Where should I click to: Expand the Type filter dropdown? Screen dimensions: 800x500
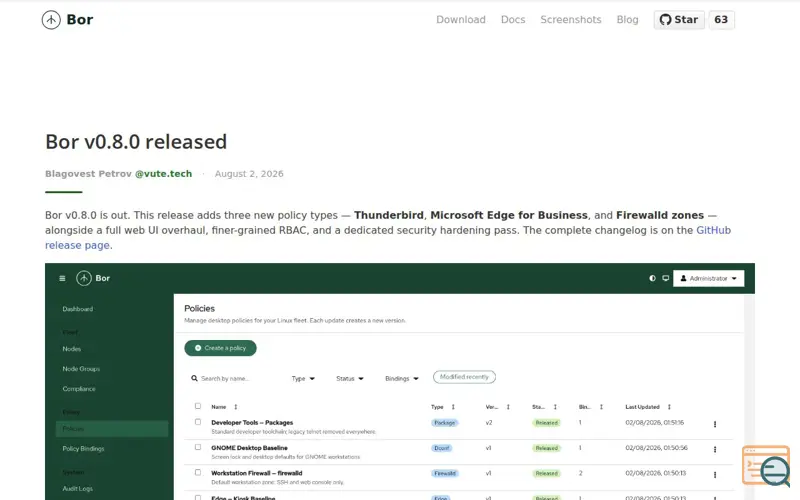tap(303, 379)
